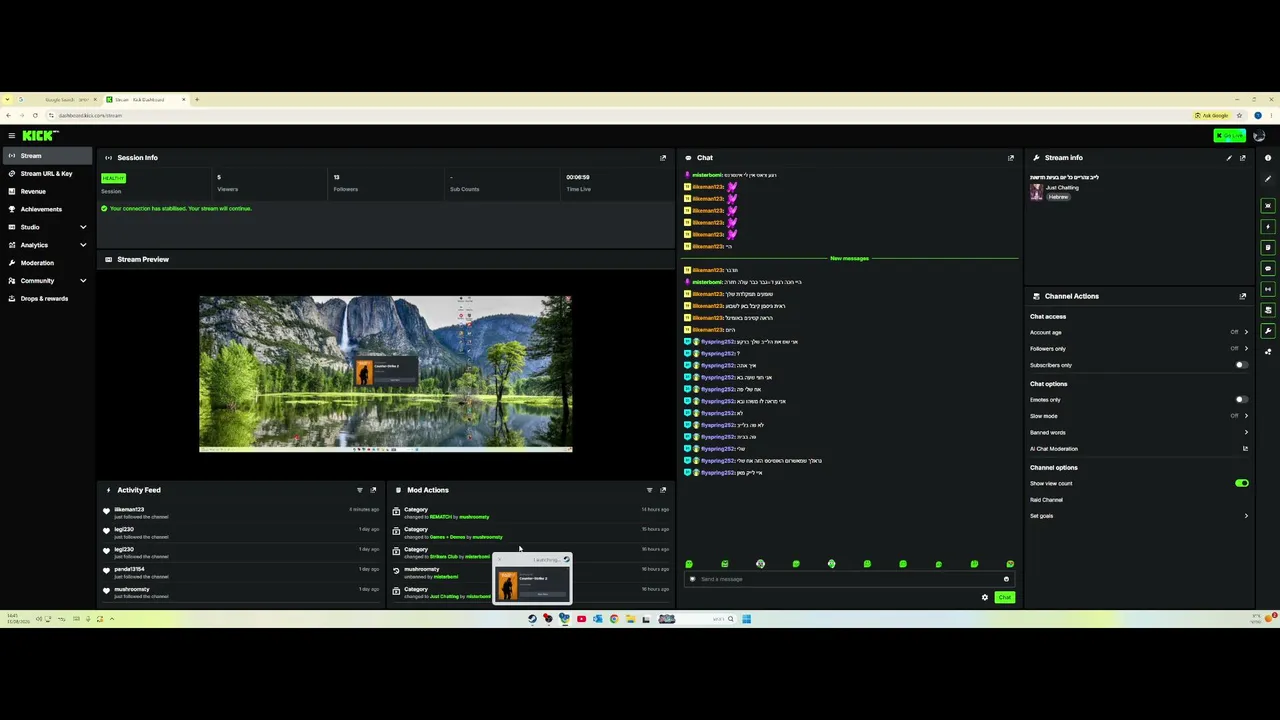
Task: Pop out the Stream info panel
Action: (x=1243, y=158)
